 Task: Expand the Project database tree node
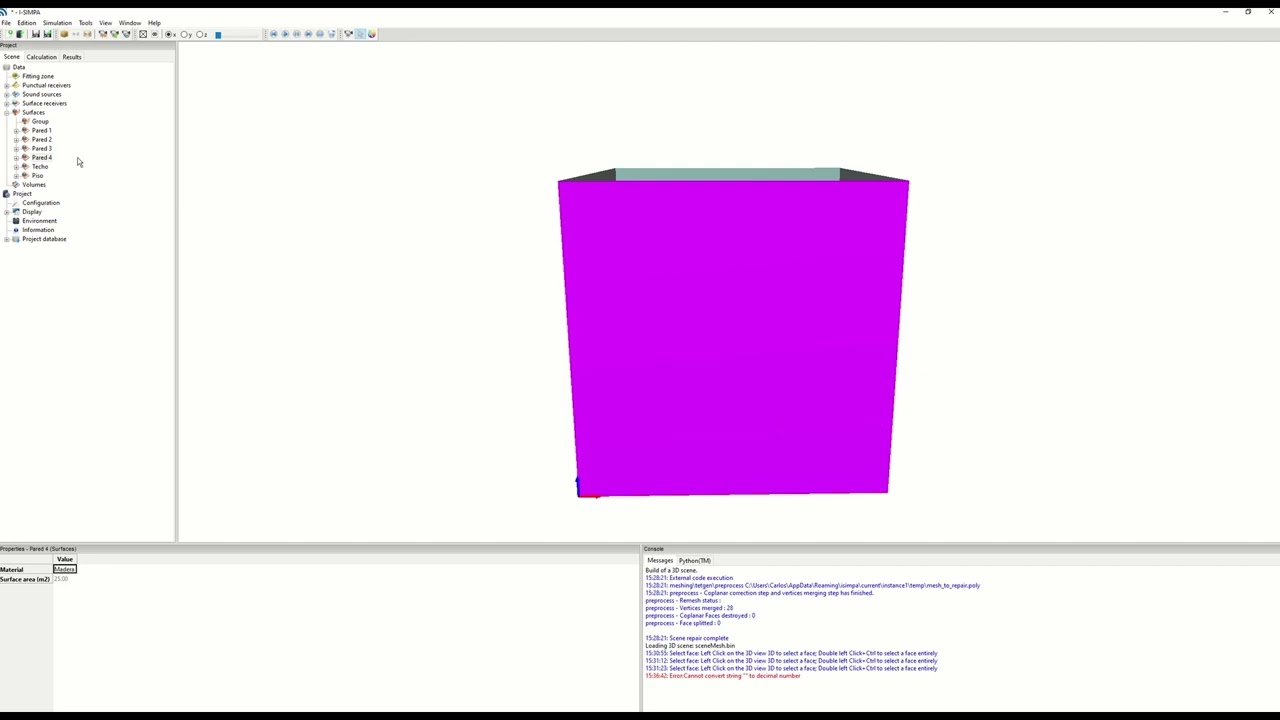(7, 239)
